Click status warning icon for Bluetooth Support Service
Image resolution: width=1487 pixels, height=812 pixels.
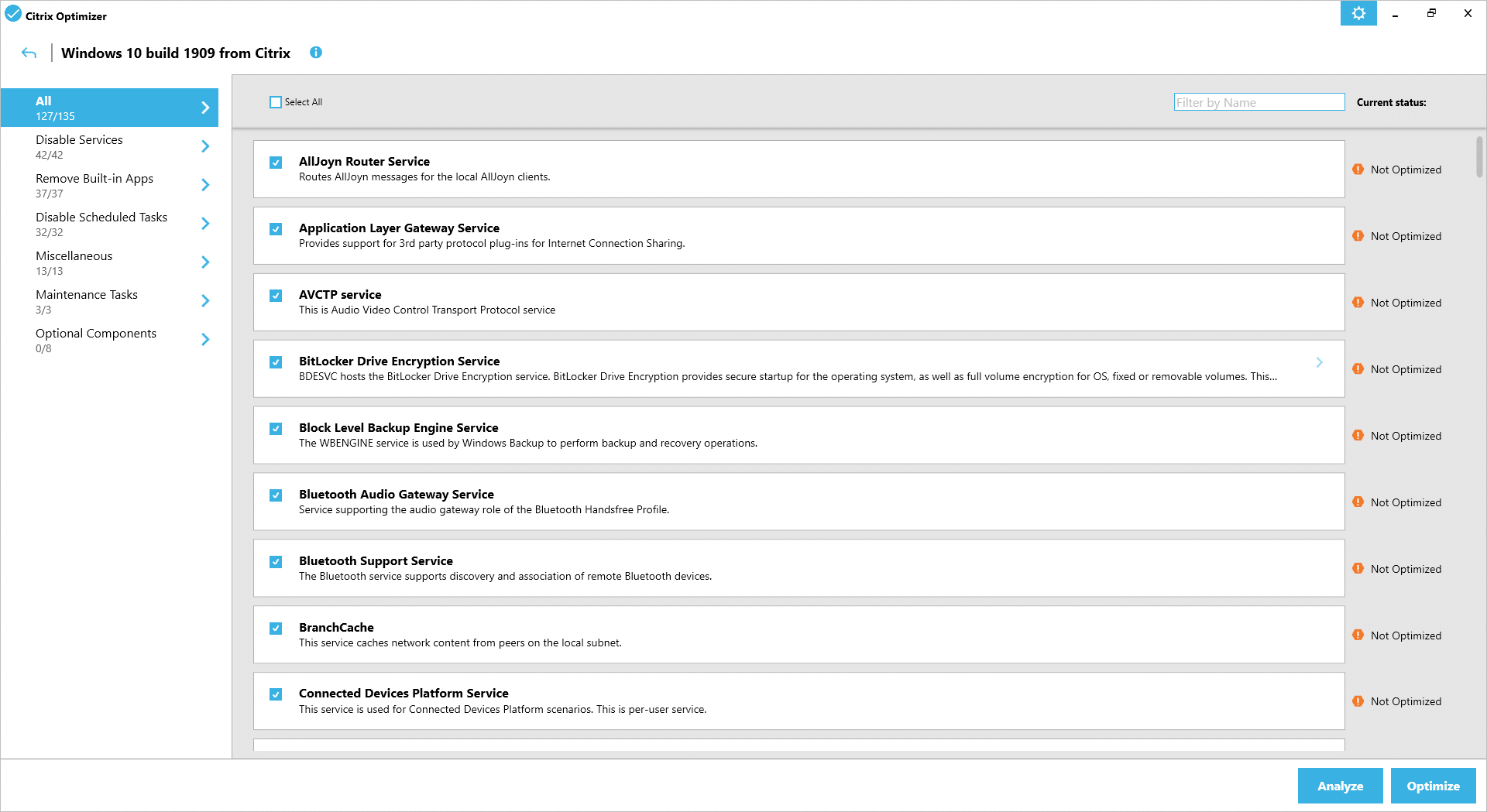[1358, 569]
